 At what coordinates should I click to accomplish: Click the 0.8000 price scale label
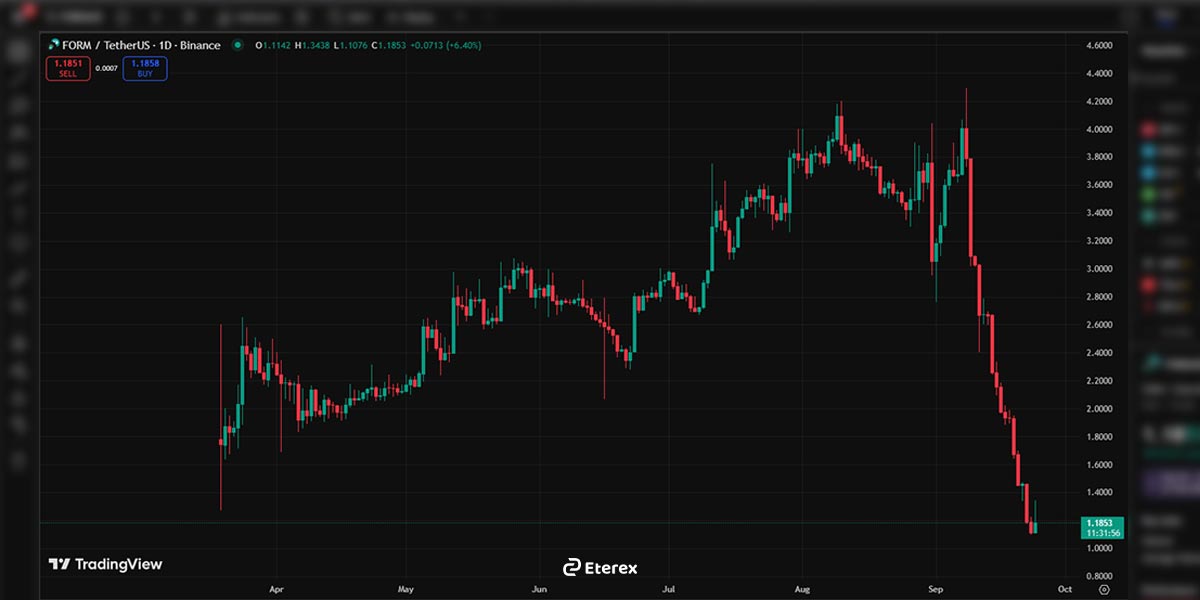point(1099,576)
